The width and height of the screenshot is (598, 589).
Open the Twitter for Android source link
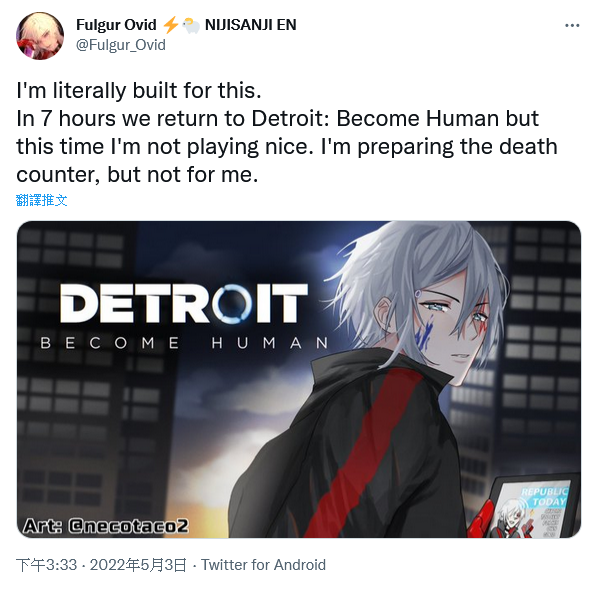tap(264, 565)
